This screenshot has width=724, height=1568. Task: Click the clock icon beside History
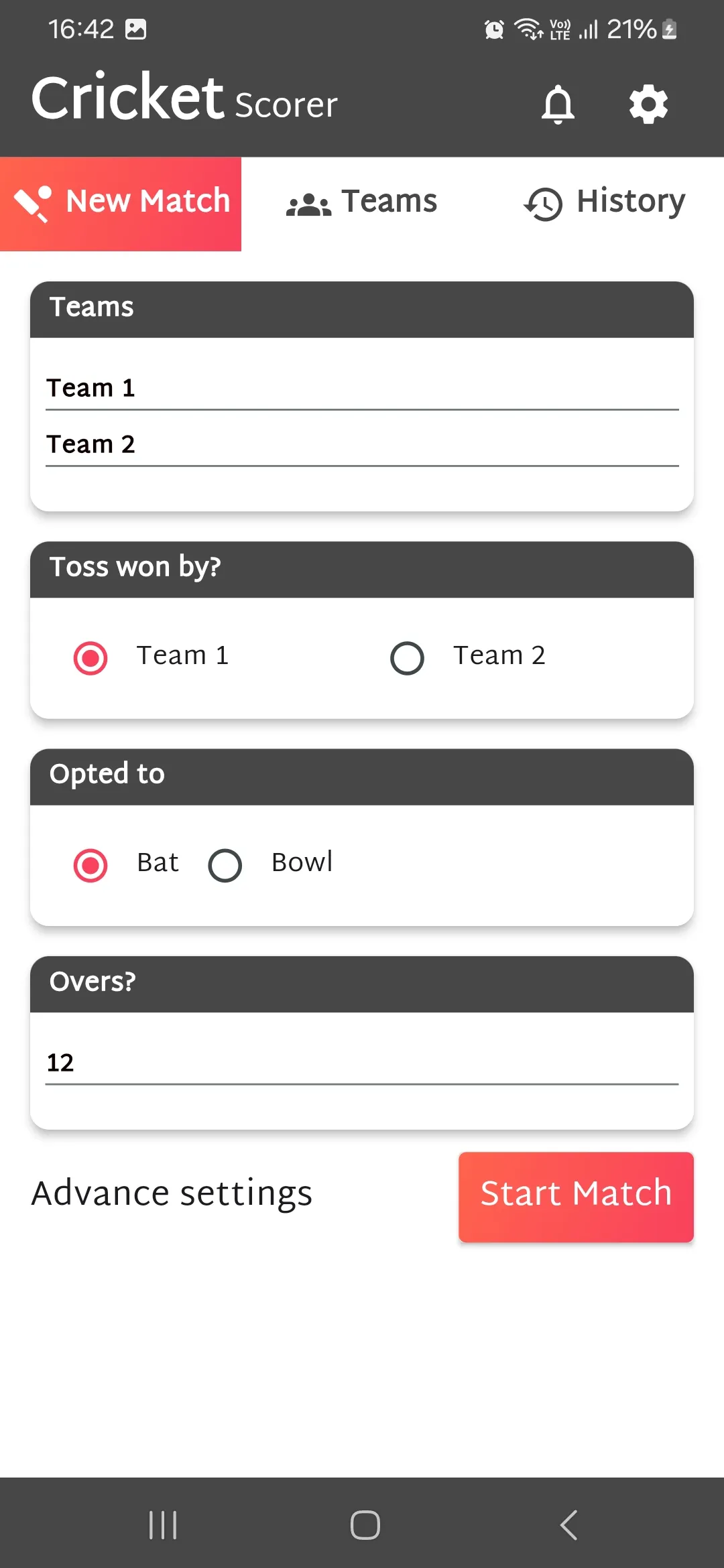tap(542, 202)
